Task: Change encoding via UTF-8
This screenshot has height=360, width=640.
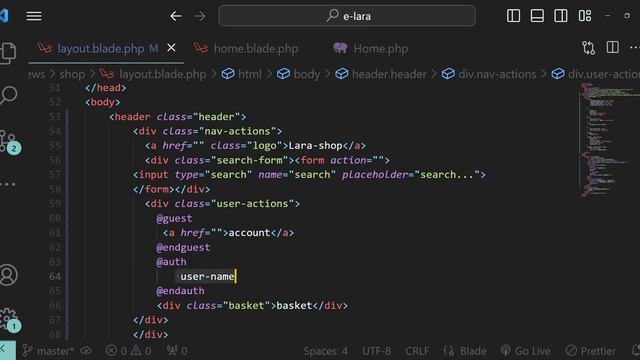Action: 376,351
